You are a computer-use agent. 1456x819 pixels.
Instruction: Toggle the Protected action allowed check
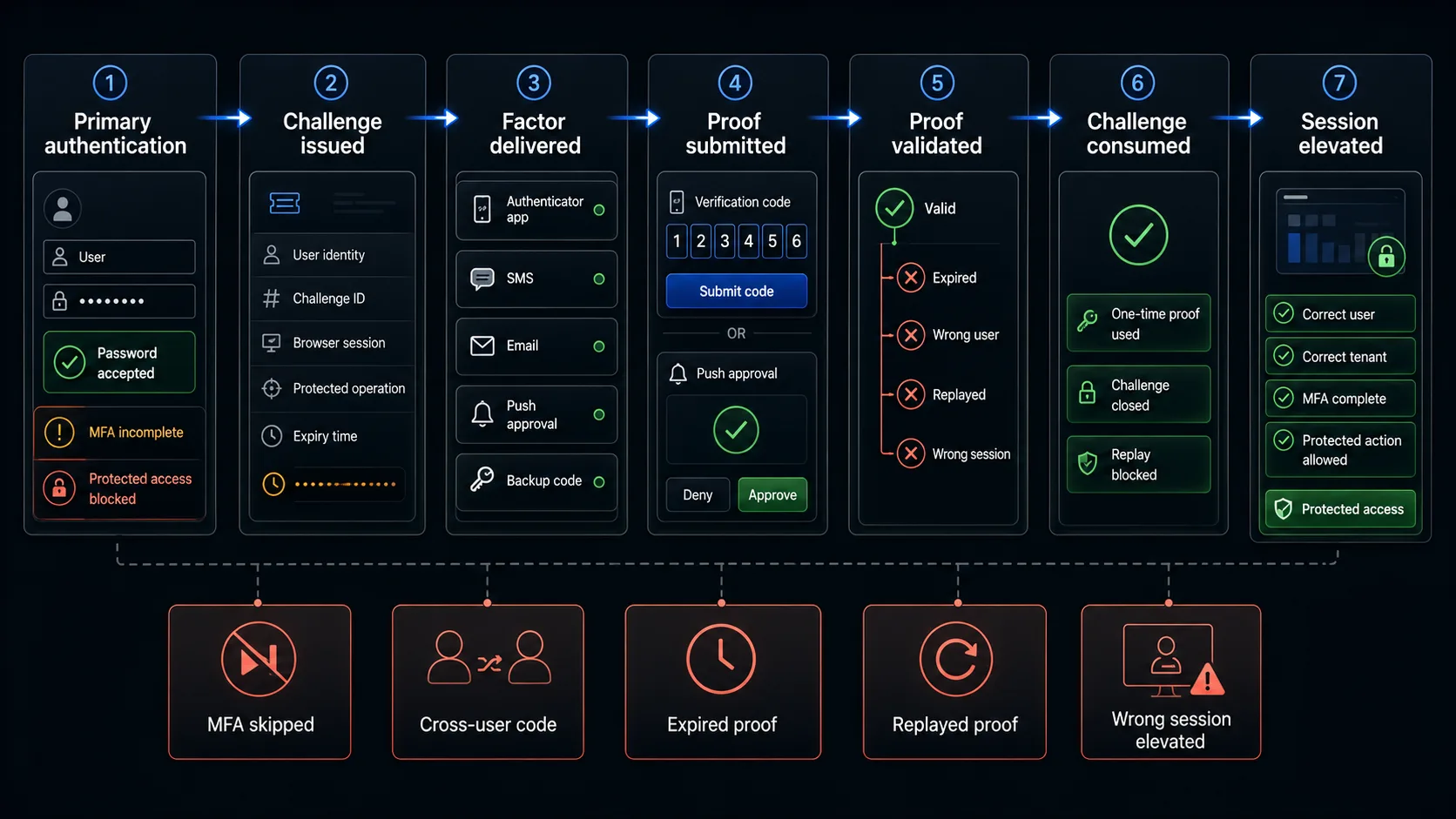tap(1284, 440)
